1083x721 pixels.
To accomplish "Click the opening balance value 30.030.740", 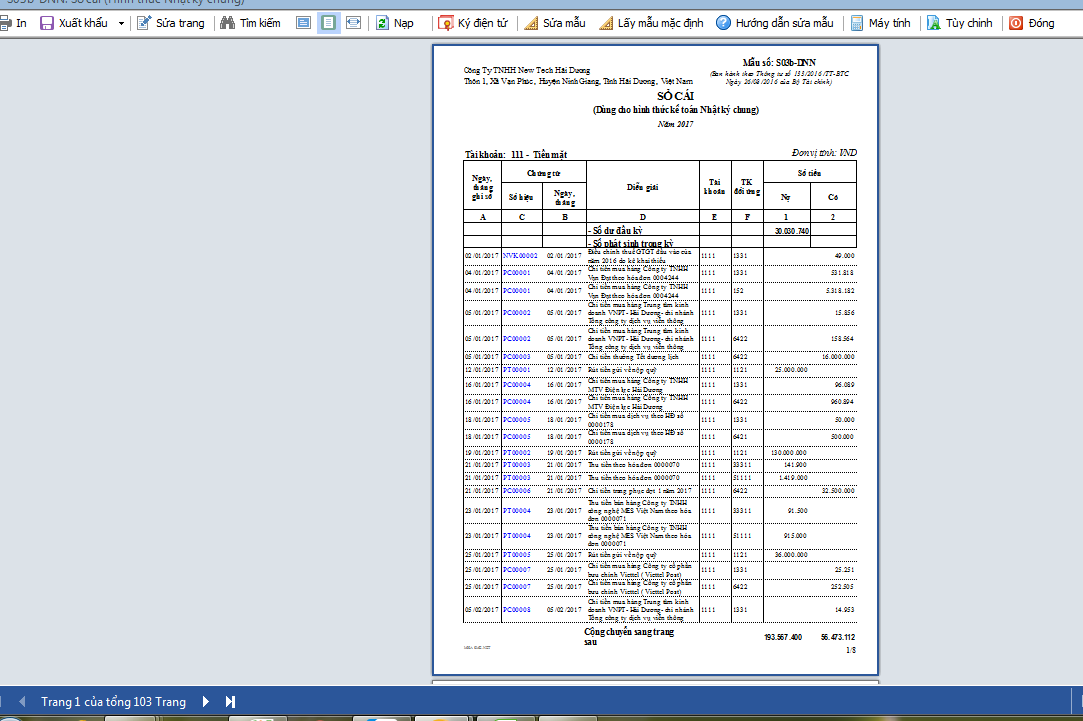I will click(792, 231).
